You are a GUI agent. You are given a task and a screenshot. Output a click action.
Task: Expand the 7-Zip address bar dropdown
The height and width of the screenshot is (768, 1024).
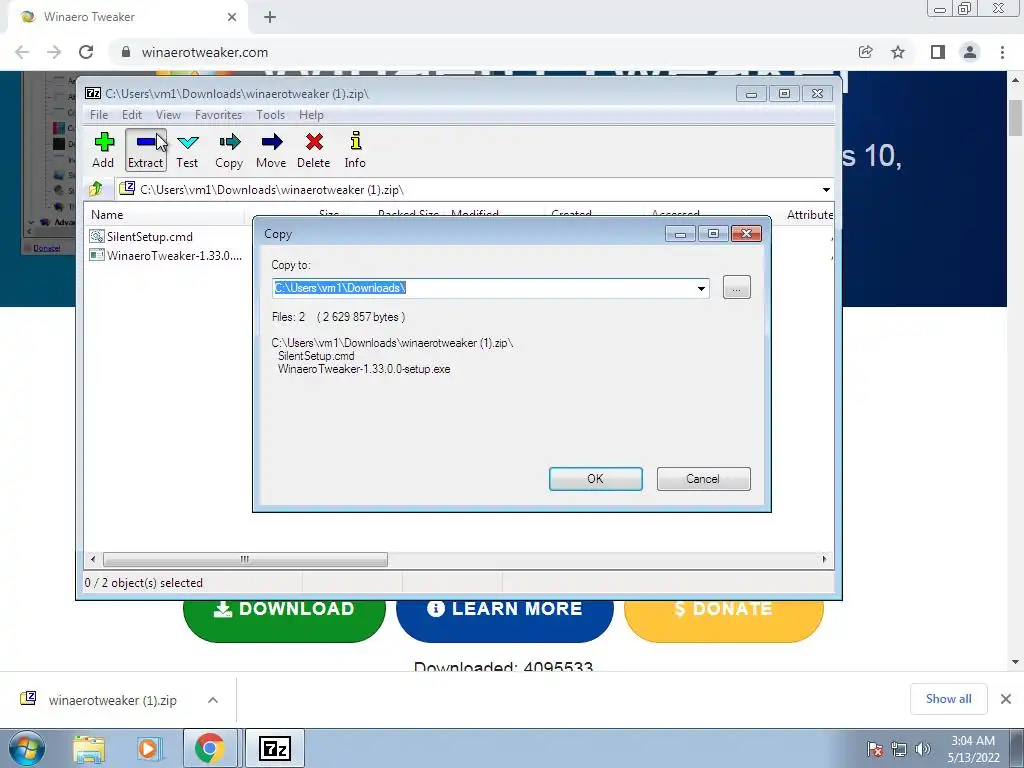point(826,189)
